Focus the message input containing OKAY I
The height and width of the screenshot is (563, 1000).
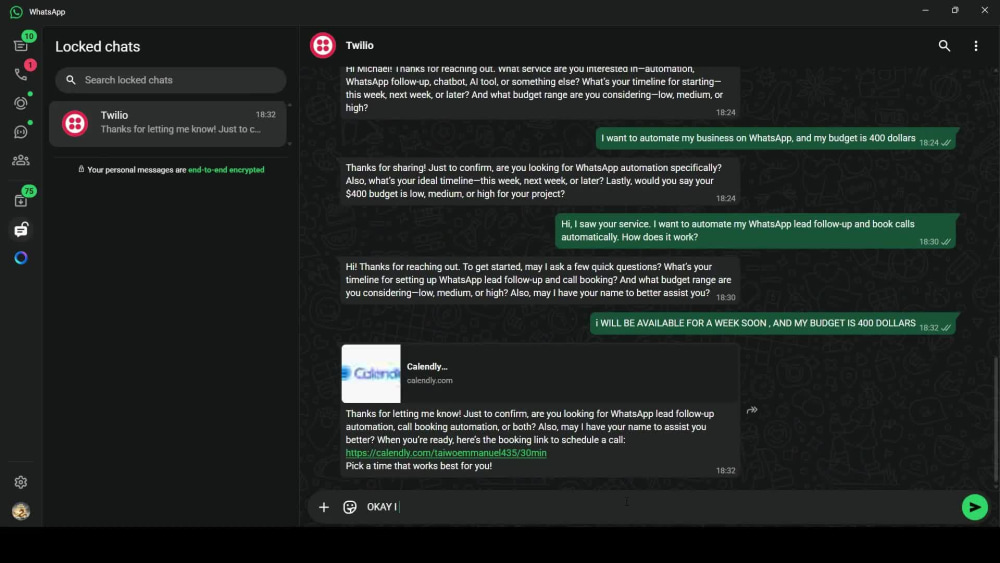[x=660, y=507]
